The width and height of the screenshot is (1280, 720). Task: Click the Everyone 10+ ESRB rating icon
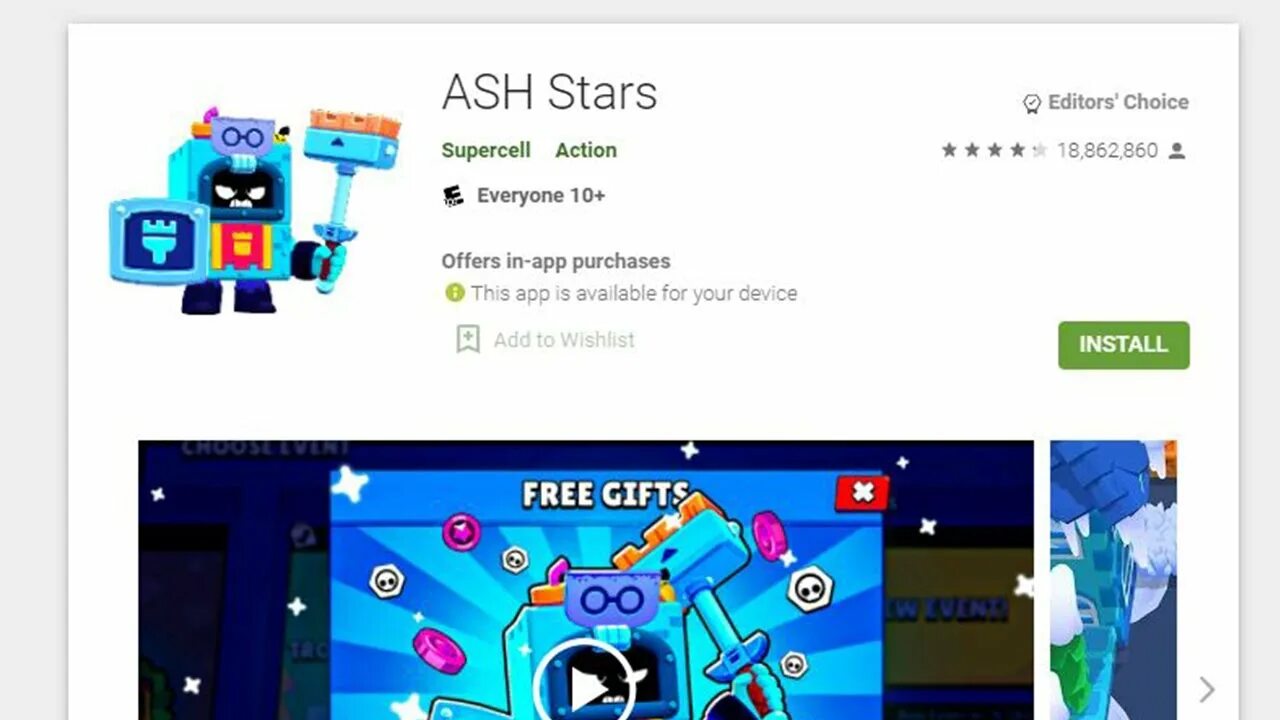point(453,196)
